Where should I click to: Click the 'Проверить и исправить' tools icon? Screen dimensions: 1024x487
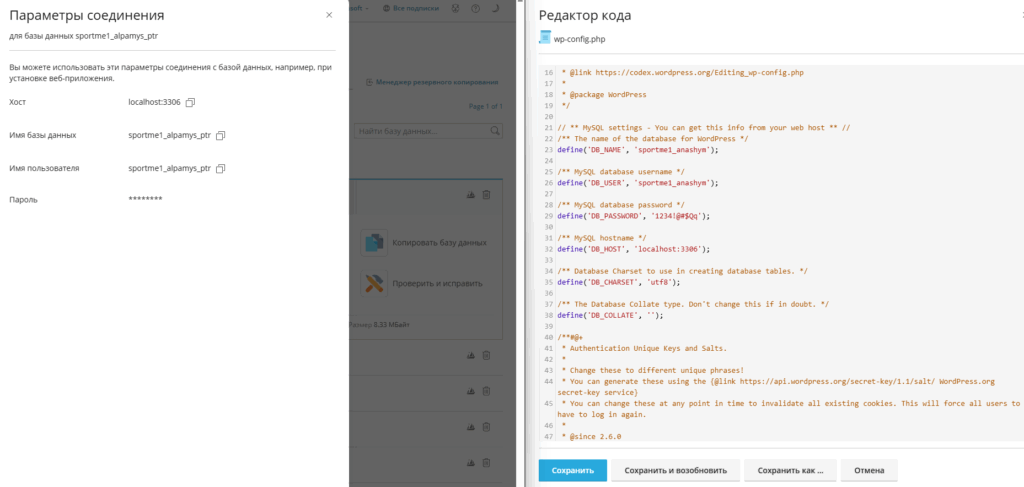click(x=374, y=284)
